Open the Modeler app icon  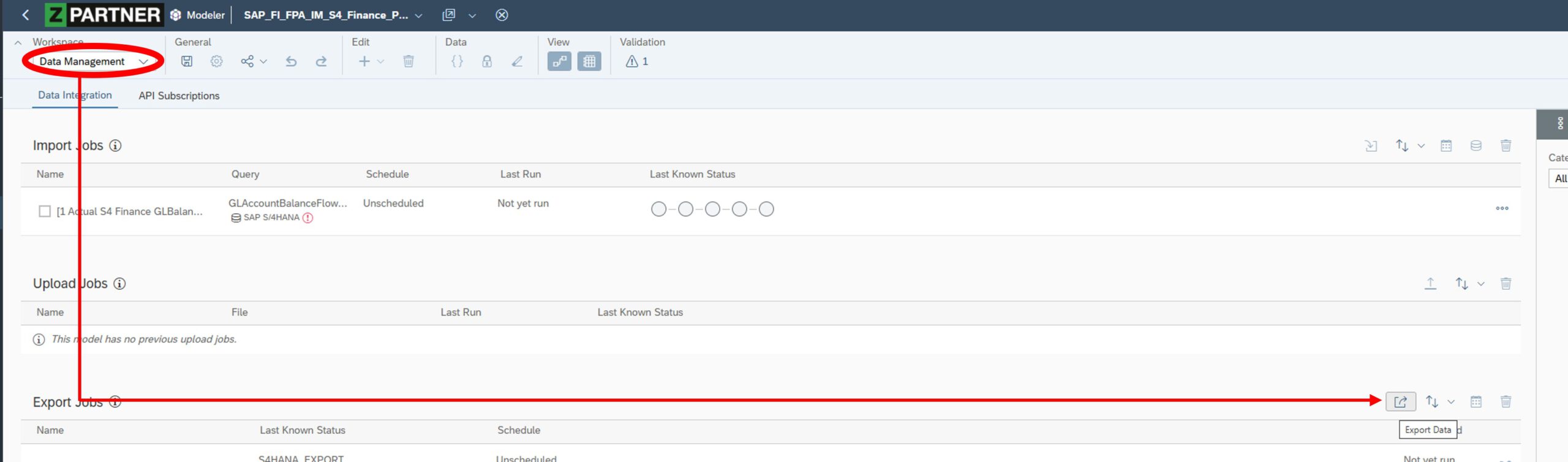(x=176, y=15)
